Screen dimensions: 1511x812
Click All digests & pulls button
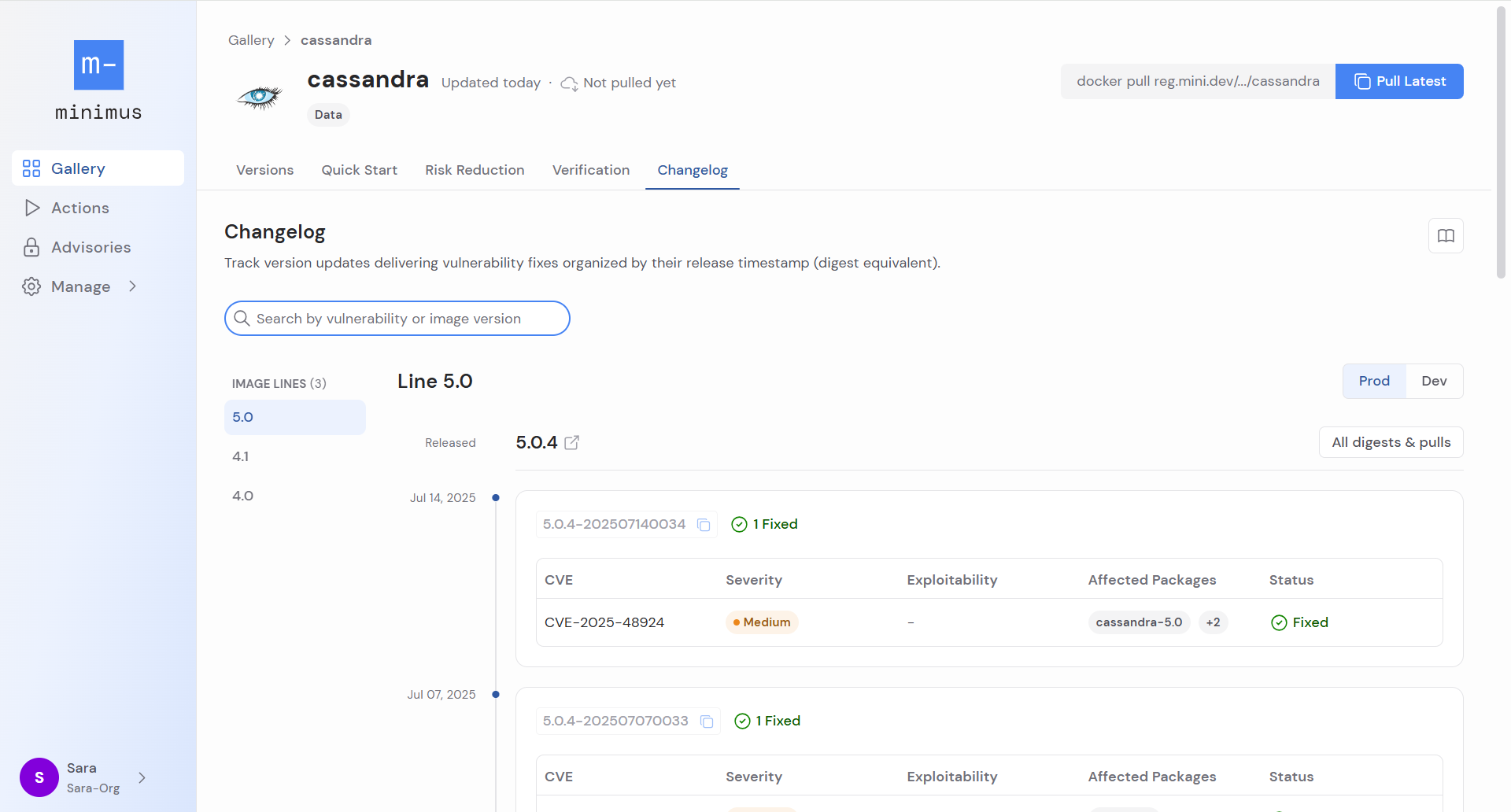pyautogui.click(x=1391, y=442)
